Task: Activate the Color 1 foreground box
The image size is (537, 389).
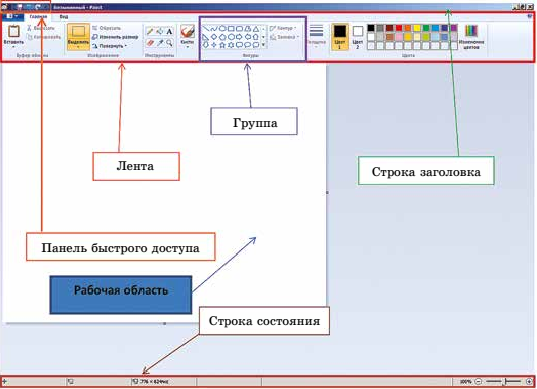Action: (340, 37)
